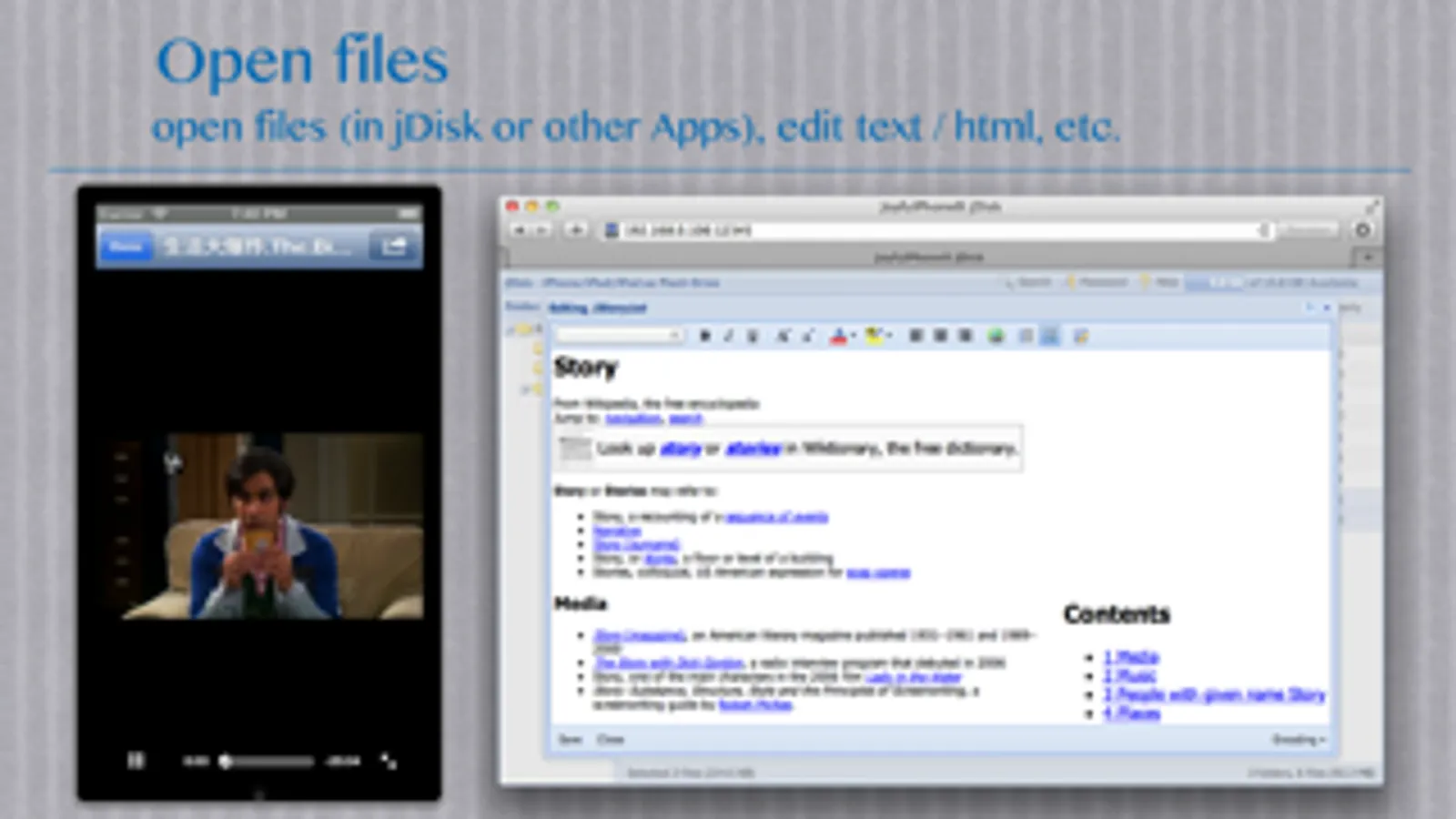This screenshot has width=1456, height=819.
Task: Open a new browser tab
Action: click(1367, 258)
